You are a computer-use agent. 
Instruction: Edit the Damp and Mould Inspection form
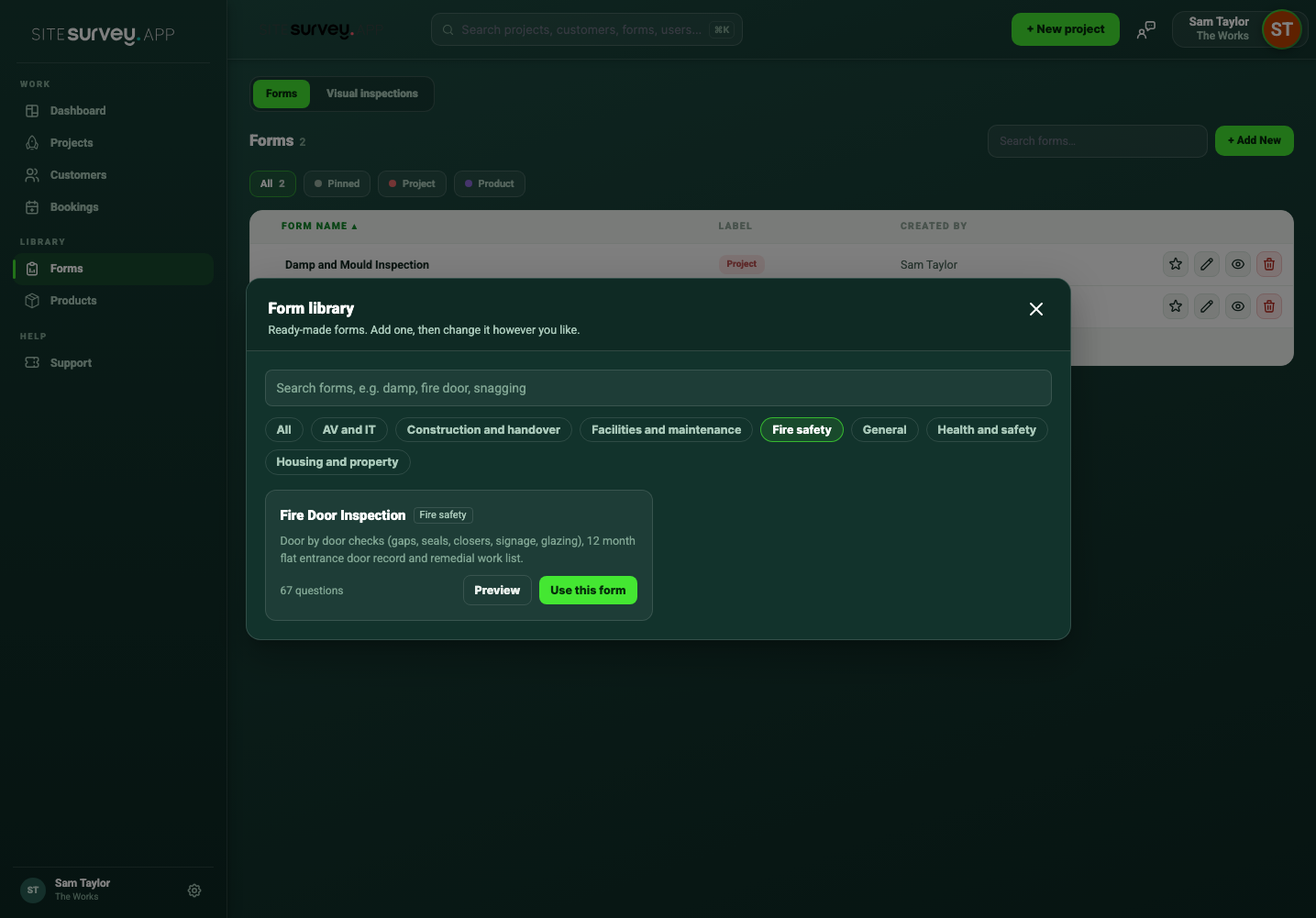(x=1207, y=264)
